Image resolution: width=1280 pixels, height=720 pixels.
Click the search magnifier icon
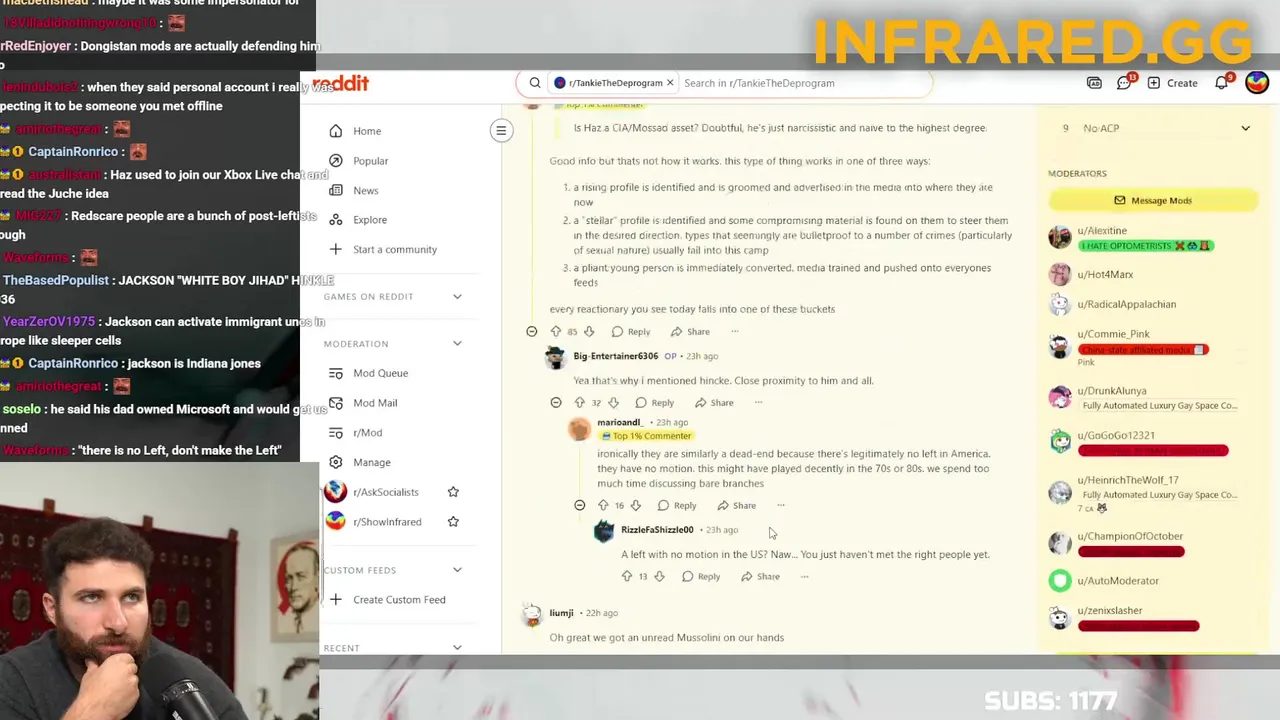coord(535,83)
